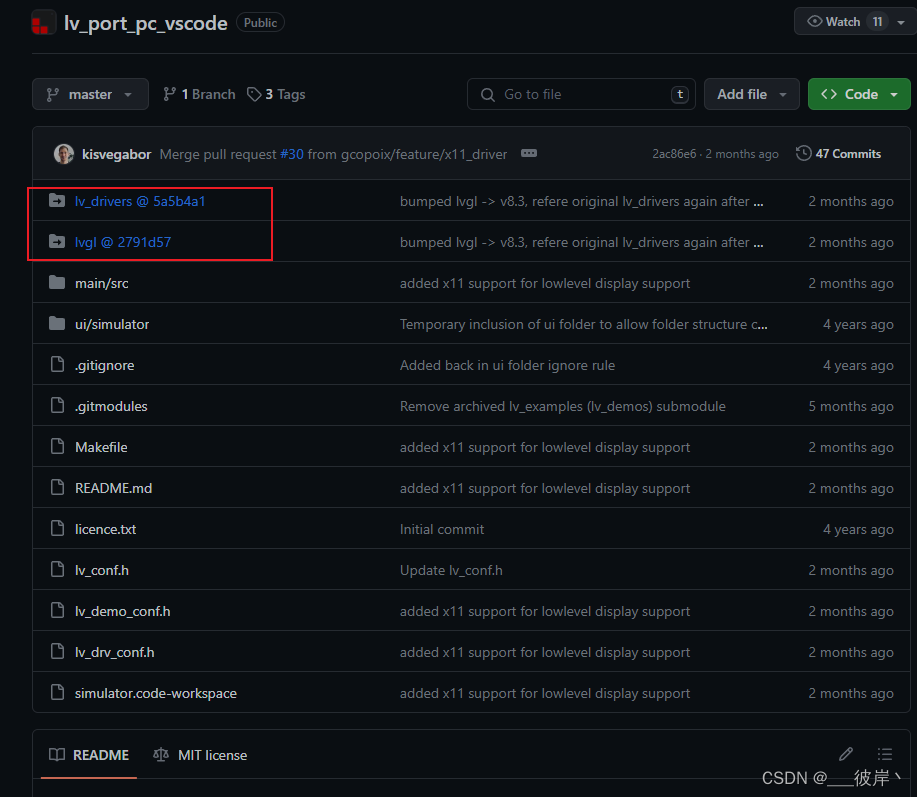Image resolution: width=917 pixels, height=797 pixels.
Task: Click the repository owner avatar icon
Action: pyautogui.click(x=43, y=22)
